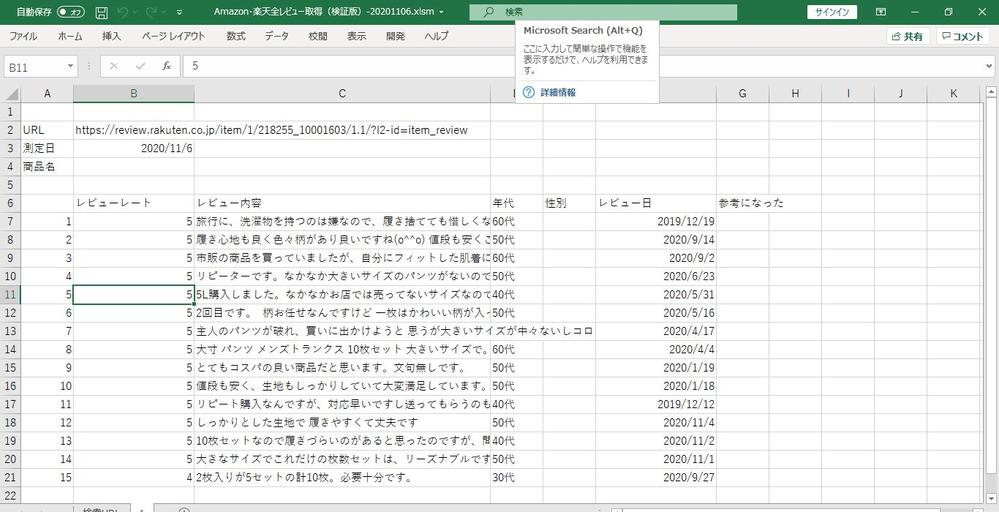The width and height of the screenshot is (999, 512).
Task: Click the Cancel (X) formula bar icon
Action: [114, 66]
